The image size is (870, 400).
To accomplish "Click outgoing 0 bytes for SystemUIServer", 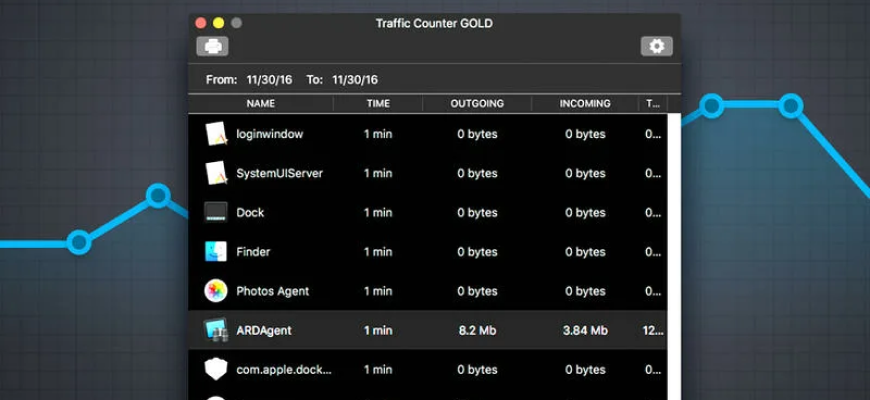I will point(477,173).
